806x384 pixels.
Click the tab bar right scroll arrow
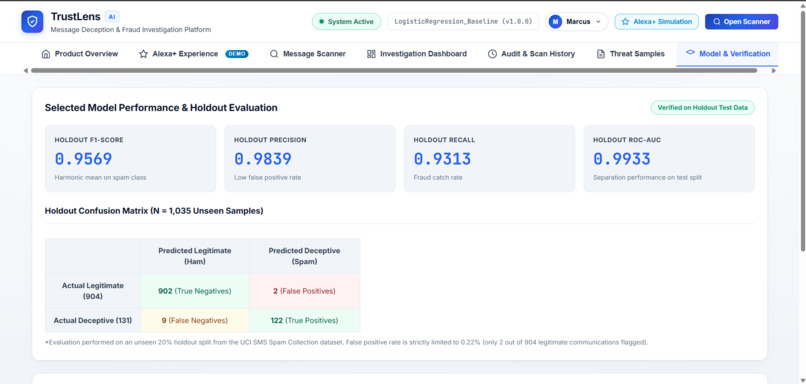click(774, 70)
